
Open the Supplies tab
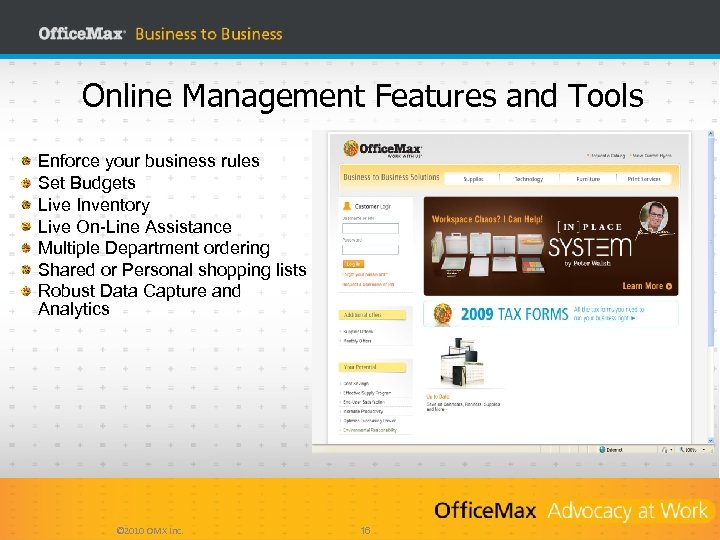pos(473,179)
